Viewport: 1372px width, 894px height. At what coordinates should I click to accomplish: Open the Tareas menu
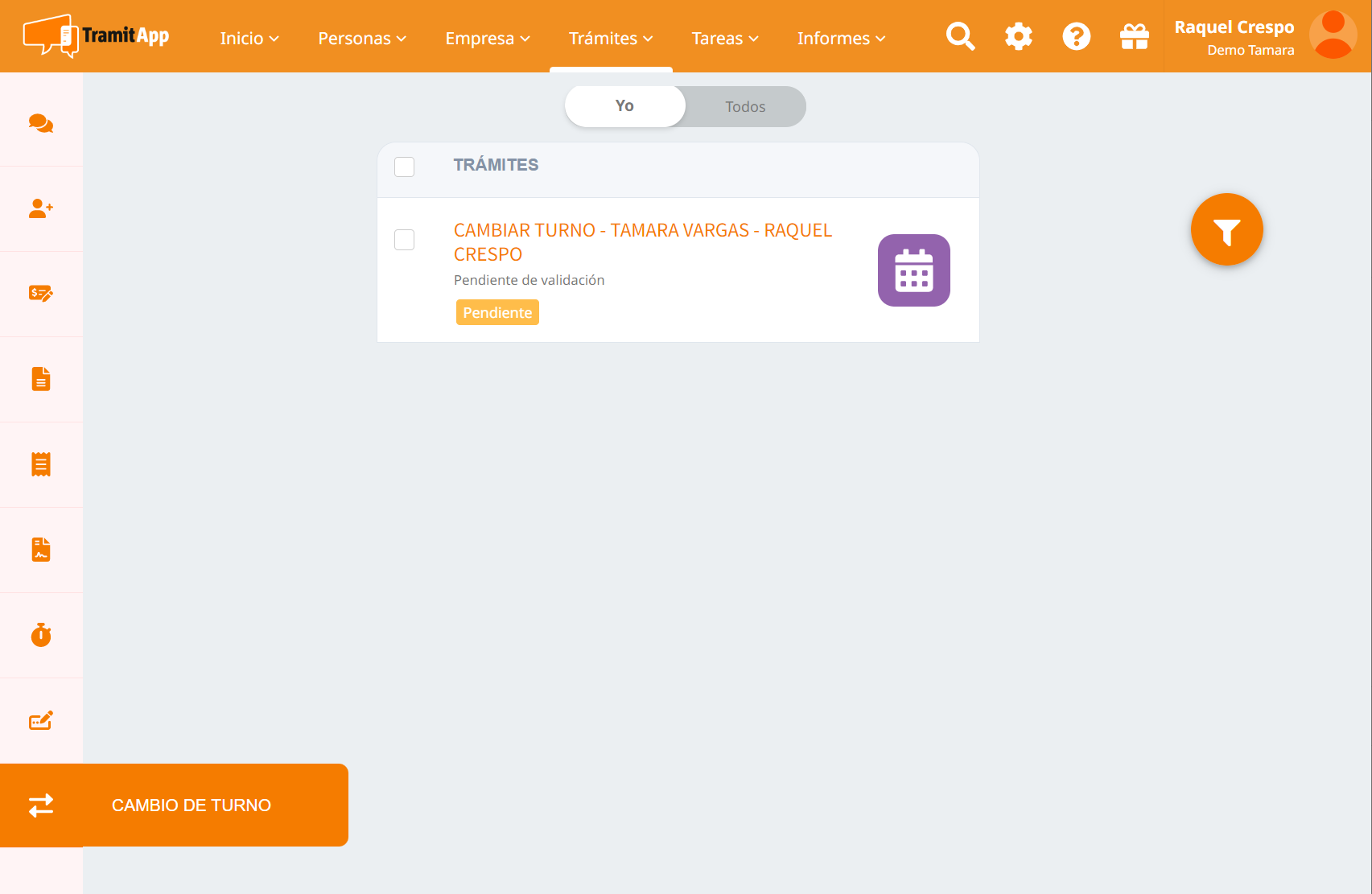[725, 39]
